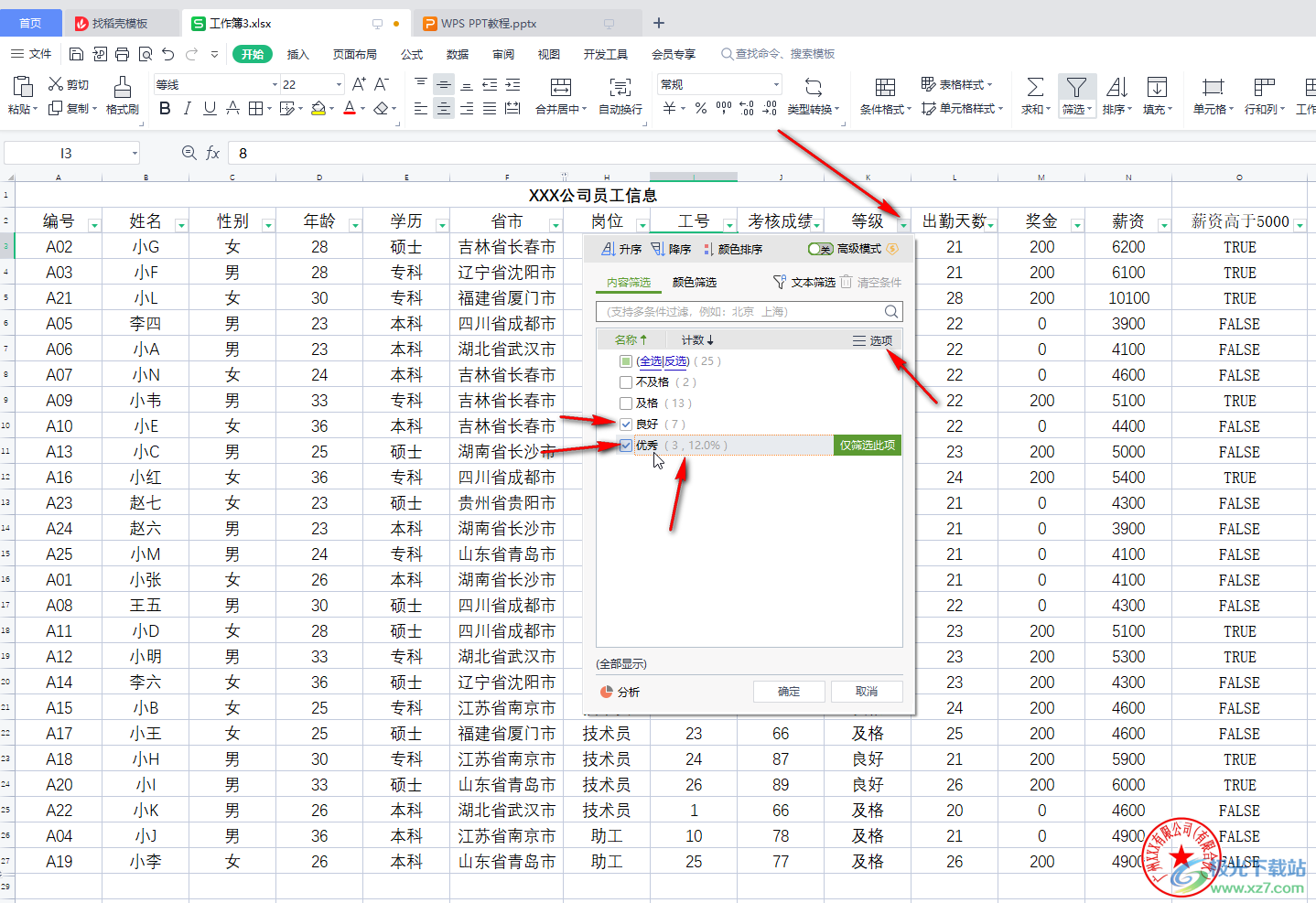Click the 确定 button in filter popup
Screen dimensions: 1316x903
789,692
